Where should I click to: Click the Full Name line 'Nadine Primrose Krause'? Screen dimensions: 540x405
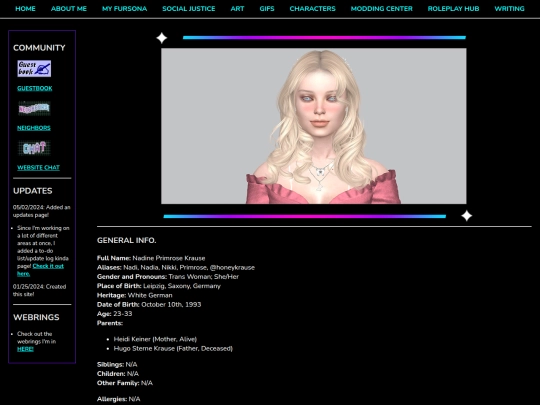pos(151,258)
